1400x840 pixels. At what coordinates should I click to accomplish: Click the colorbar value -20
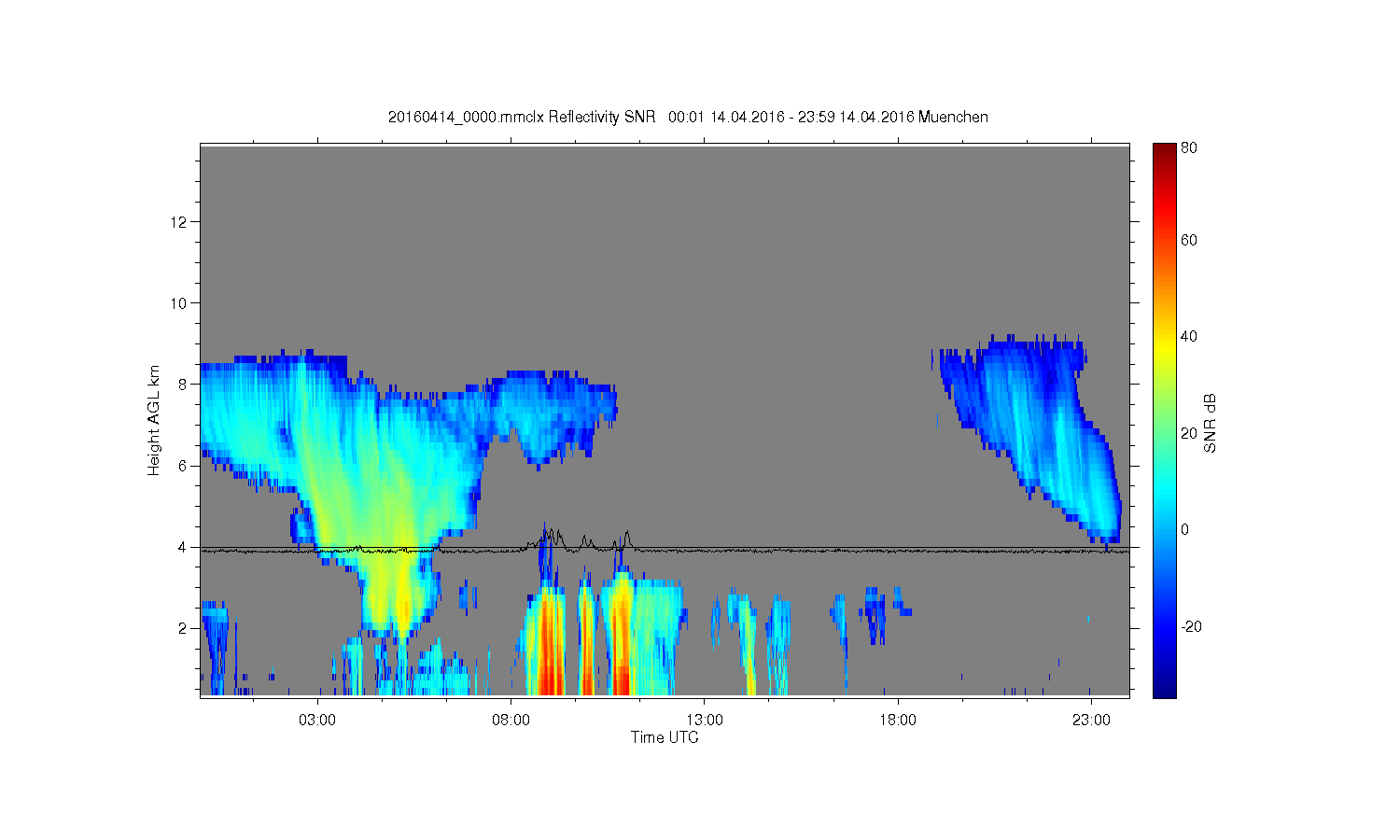pyautogui.click(x=1191, y=626)
